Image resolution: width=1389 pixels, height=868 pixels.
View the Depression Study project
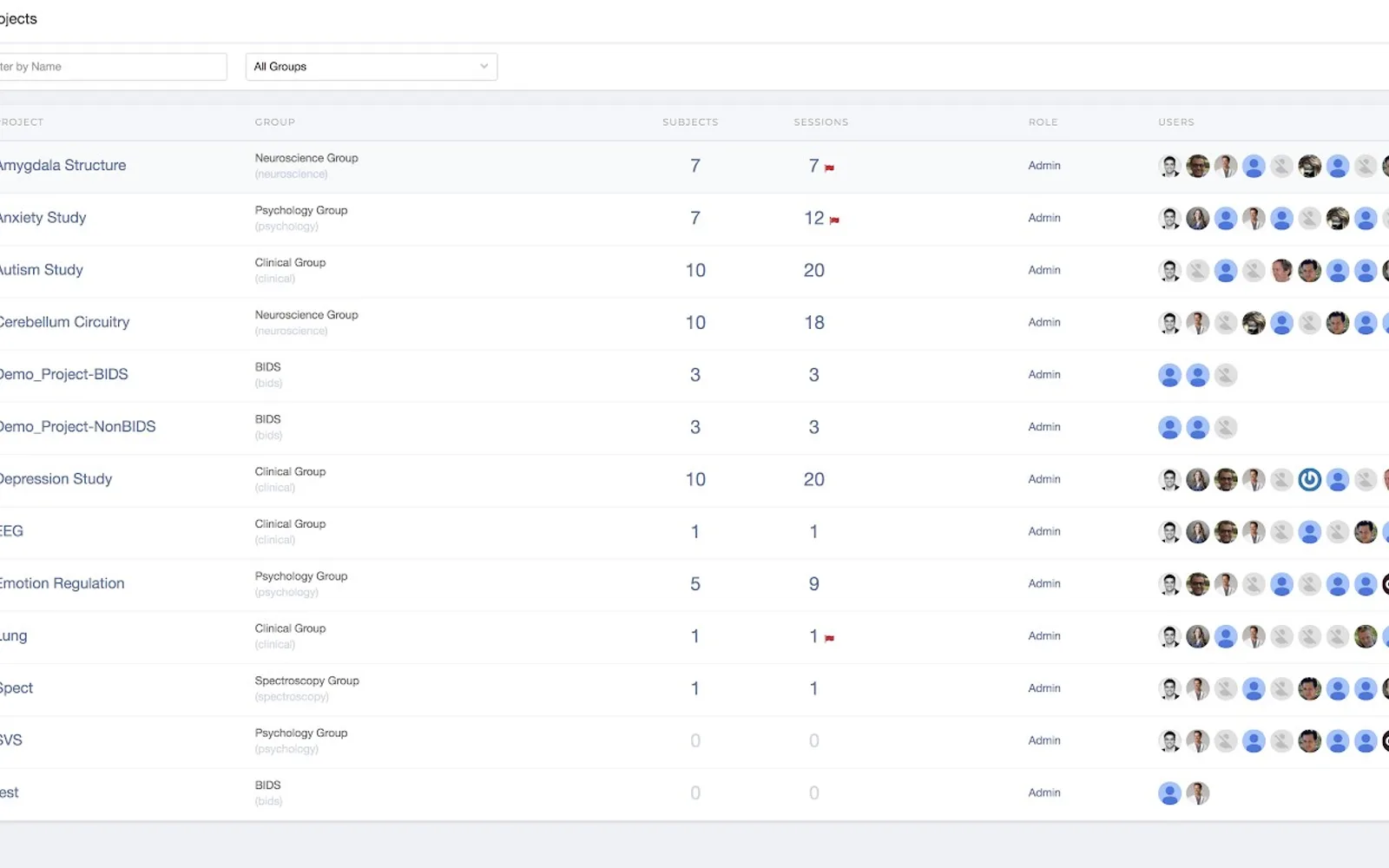[x=56, y=478]
